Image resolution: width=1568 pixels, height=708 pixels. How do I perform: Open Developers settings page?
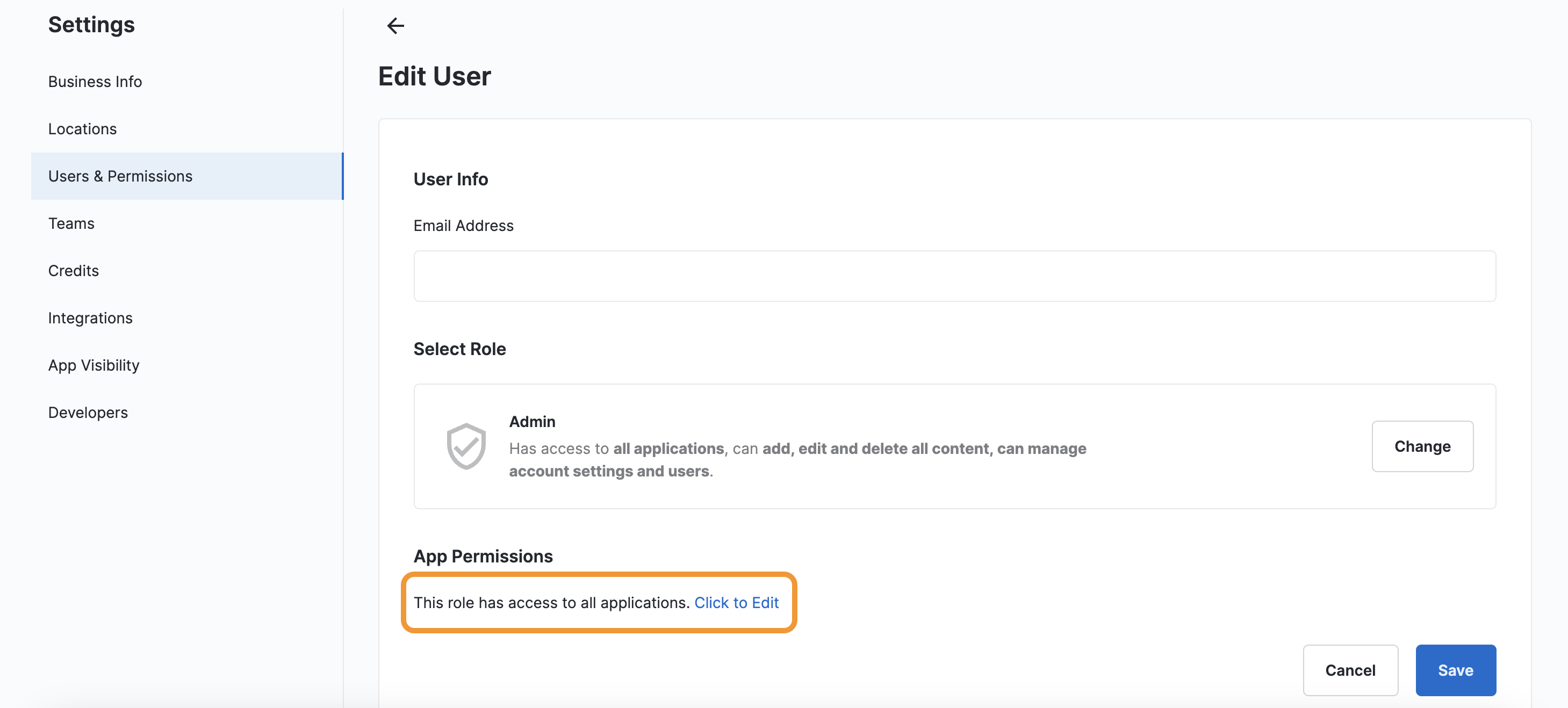point(88,413)
